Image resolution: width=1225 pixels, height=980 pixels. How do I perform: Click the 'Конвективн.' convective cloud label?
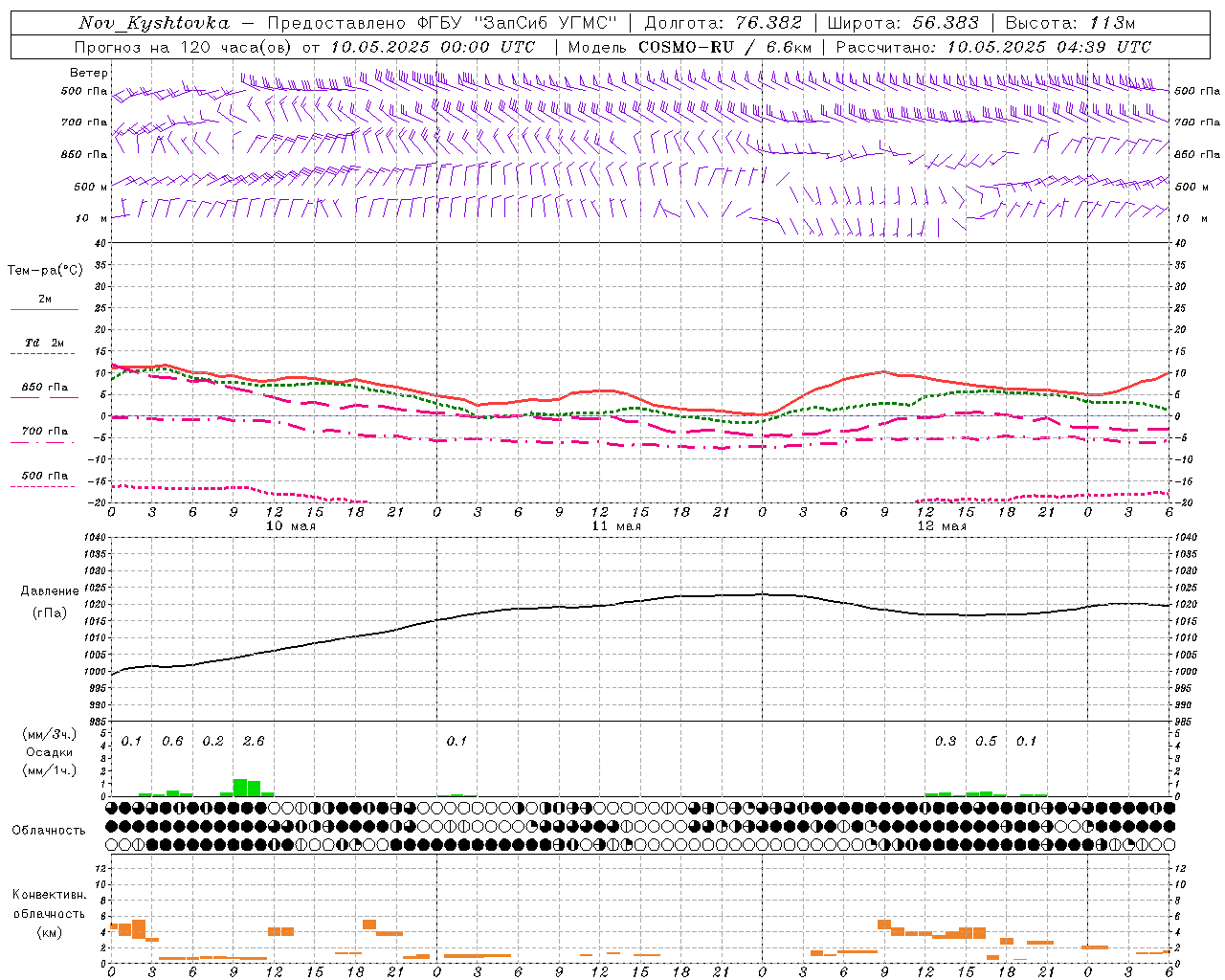(x=50, y=895)
